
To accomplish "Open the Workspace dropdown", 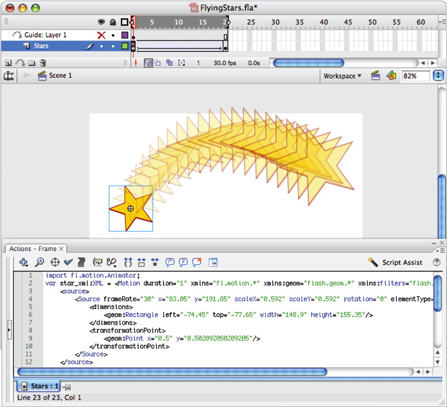I will [342, 76].
